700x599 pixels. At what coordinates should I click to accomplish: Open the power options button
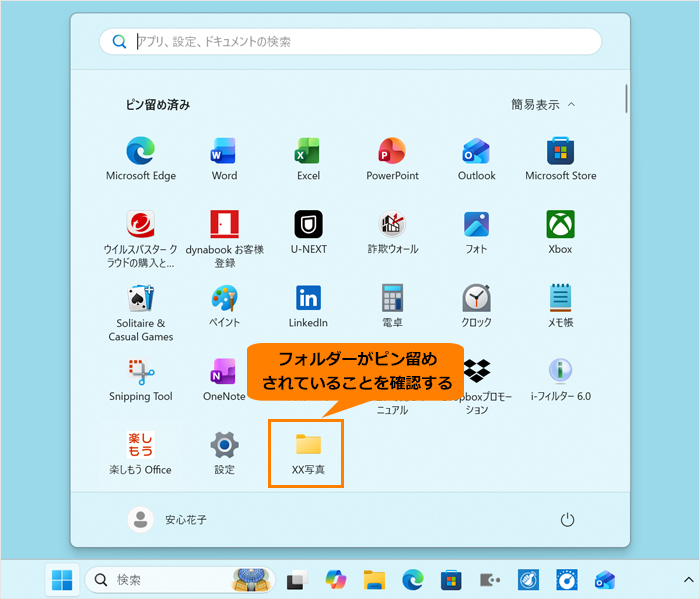coord(567,520)
